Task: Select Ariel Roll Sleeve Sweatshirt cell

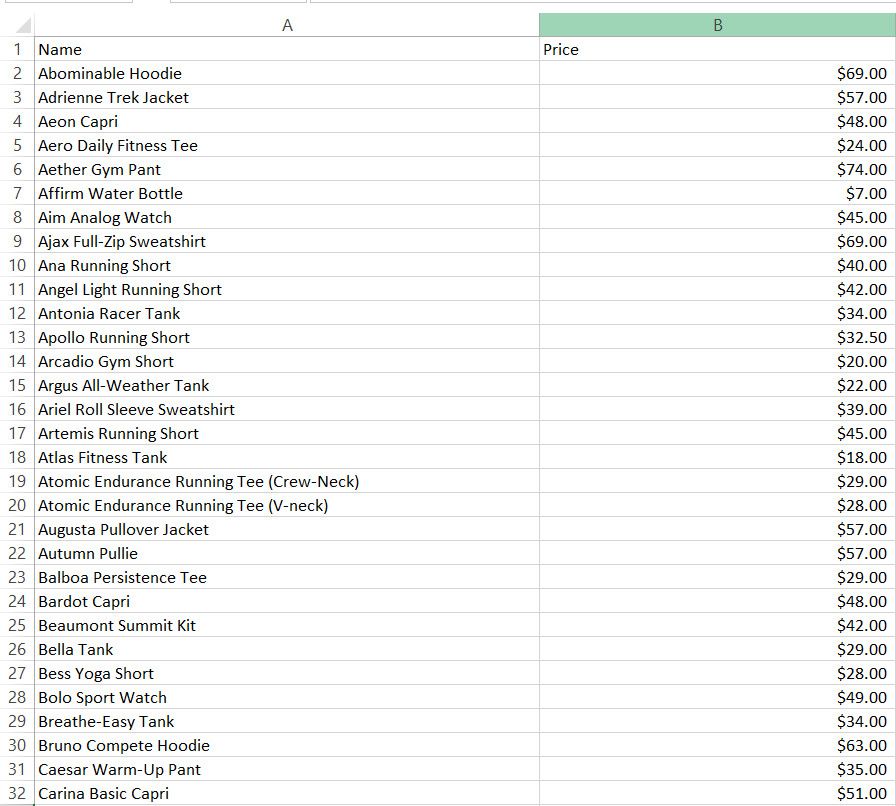Action: pyautogui.click(x=287, y=409)
